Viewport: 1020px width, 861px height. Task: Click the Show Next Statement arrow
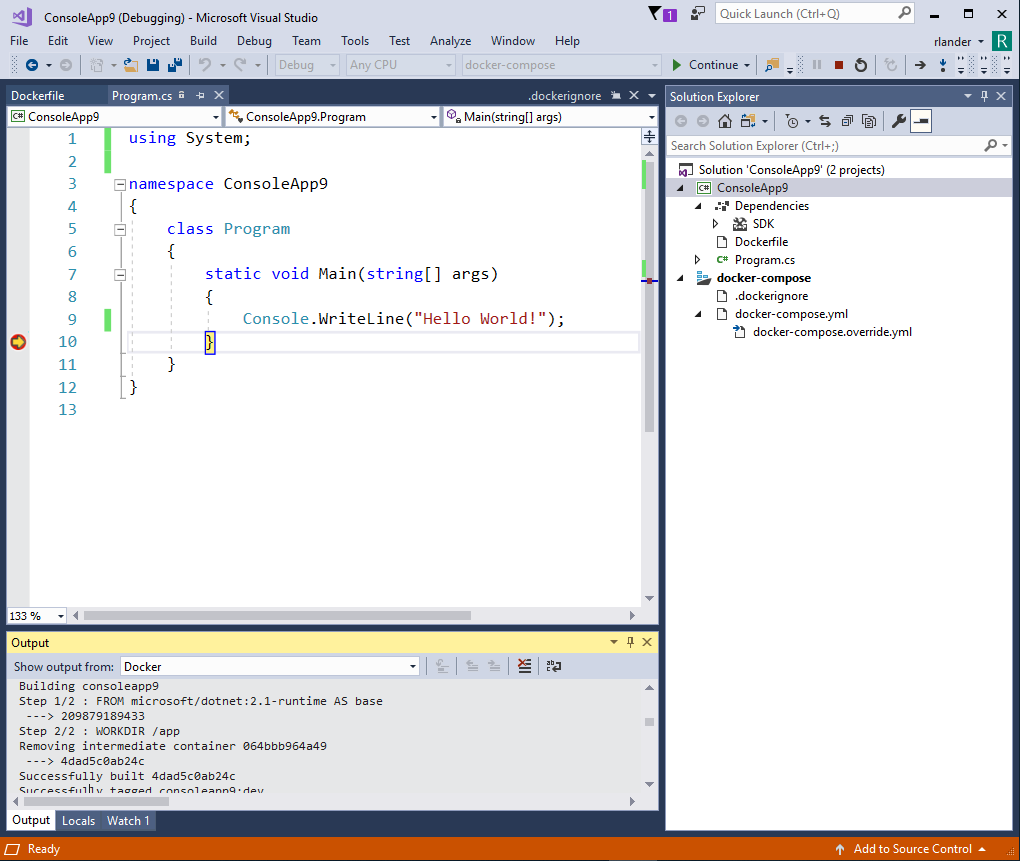point(920,65)
